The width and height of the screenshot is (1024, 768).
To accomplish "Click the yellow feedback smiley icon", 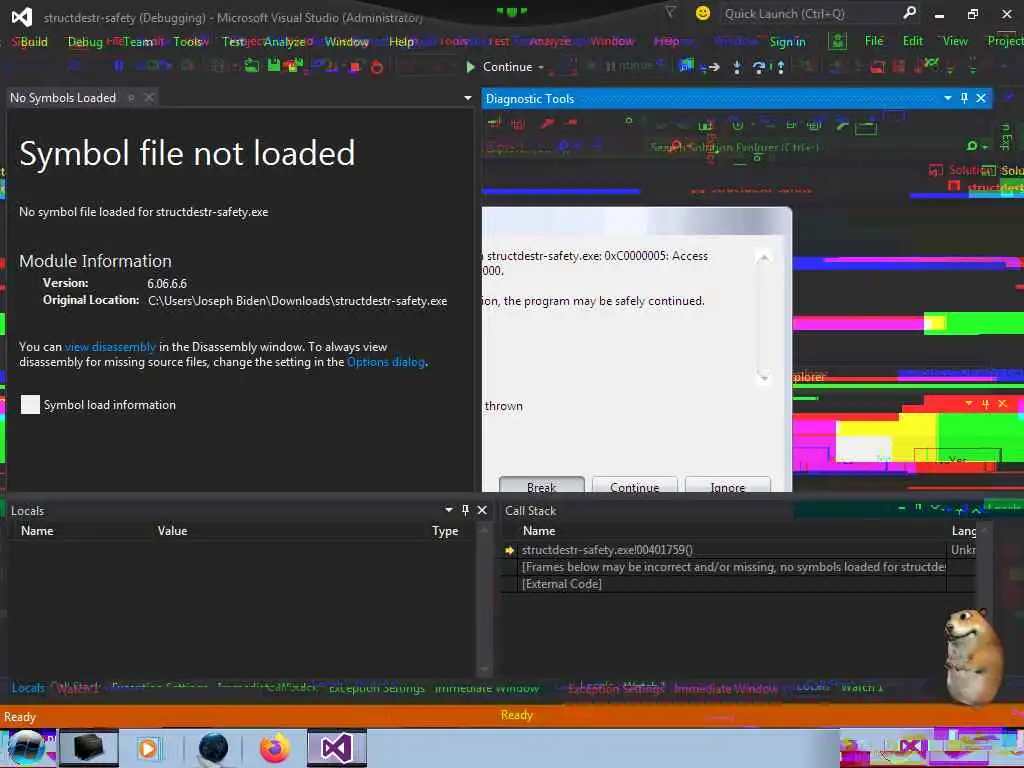I will (703, 13).
